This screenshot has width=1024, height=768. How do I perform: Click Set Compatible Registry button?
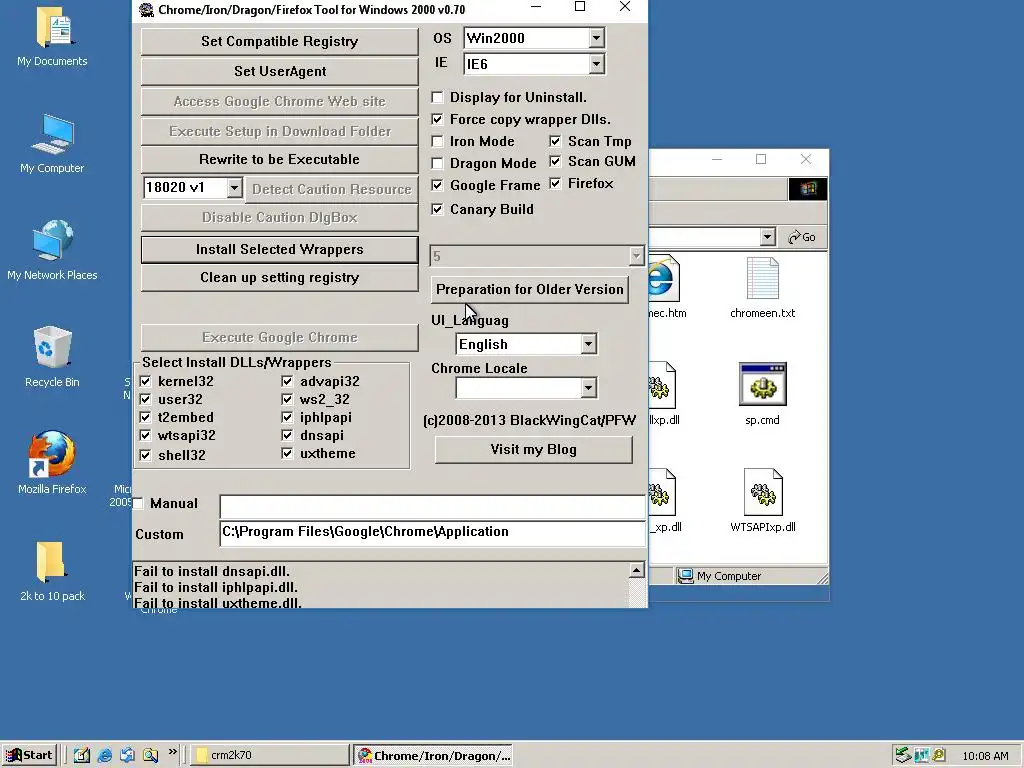[280, 42]
